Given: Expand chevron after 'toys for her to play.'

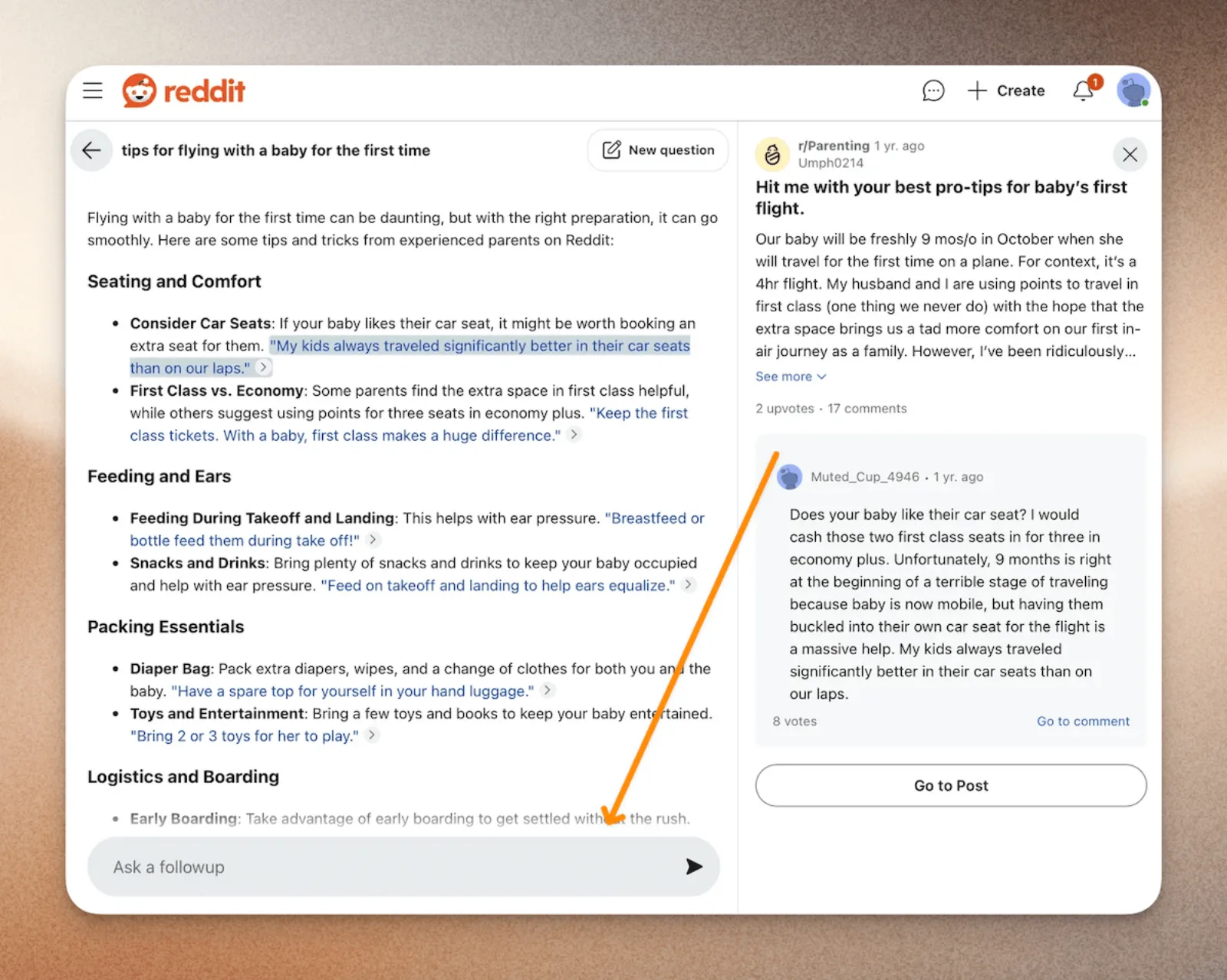Looking at the screenshot, I should pyautogui.click(x=372, y=735).
